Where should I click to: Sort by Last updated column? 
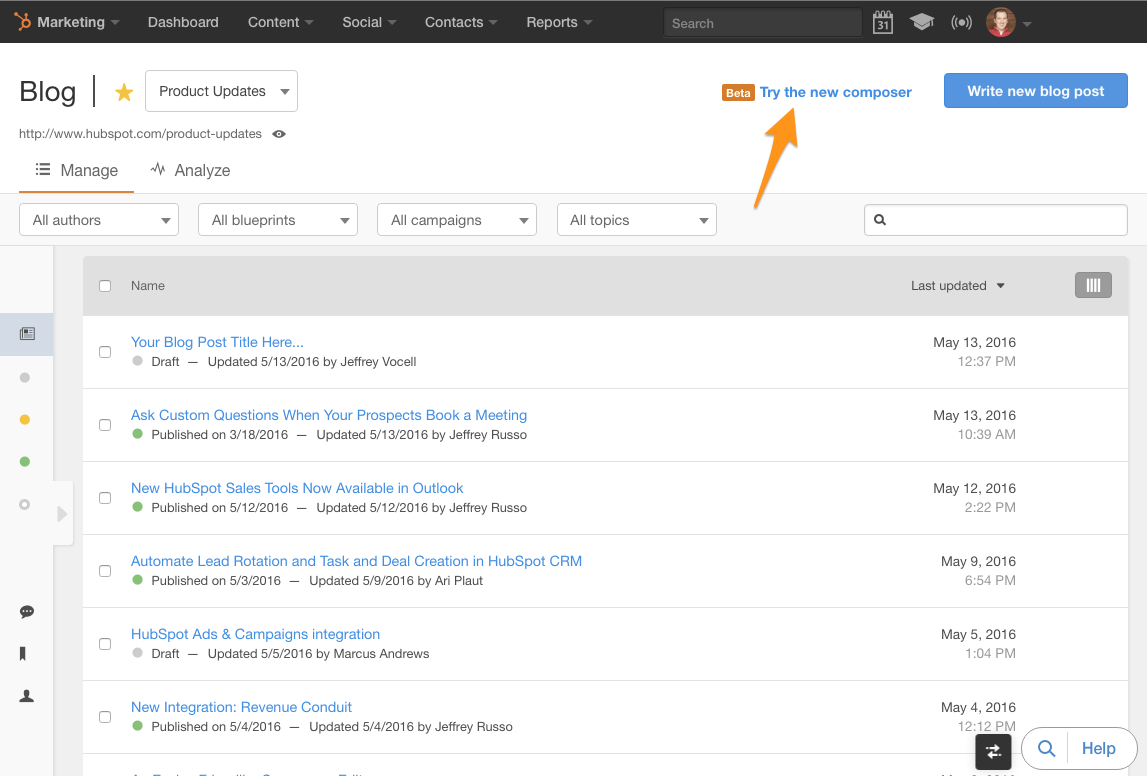point(958,286)
